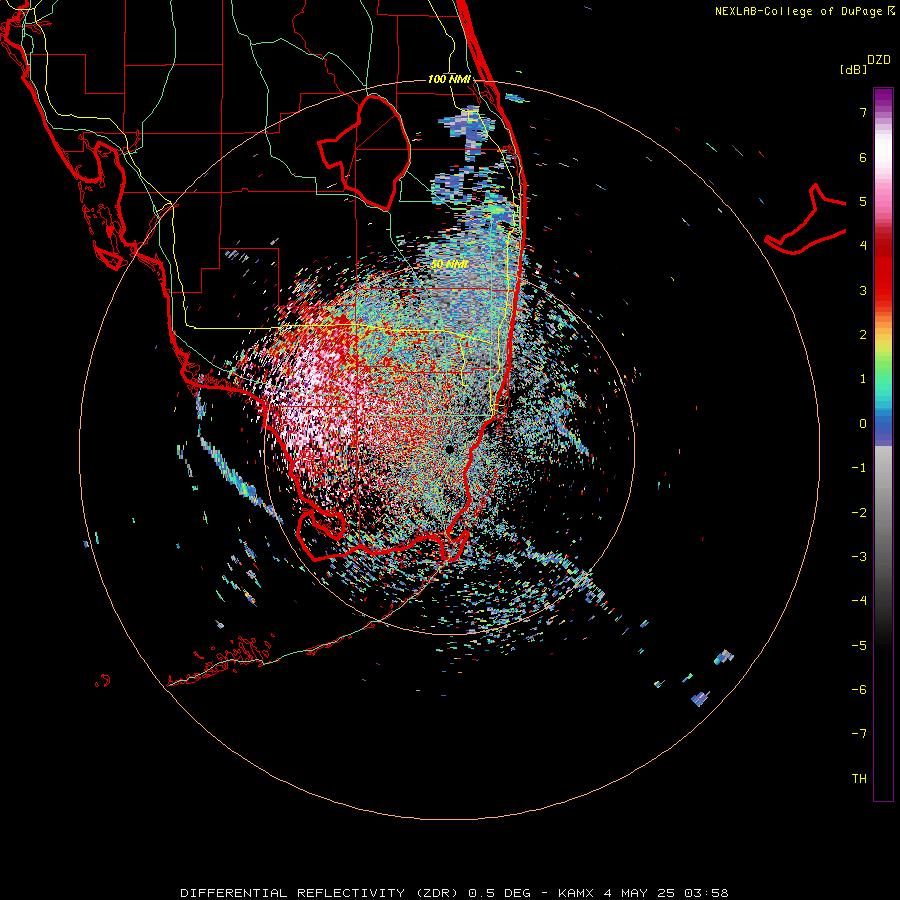Click the 6 value on color scale
Image resolution: width=900 pixels, height=900 pixels.
[x=863, y=157]
